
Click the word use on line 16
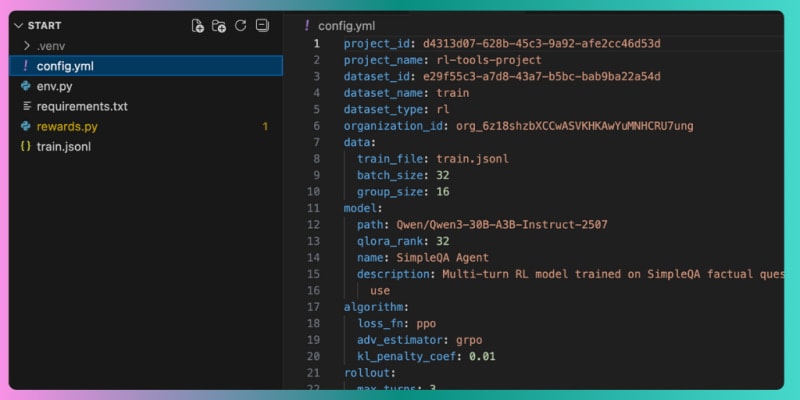380,291
